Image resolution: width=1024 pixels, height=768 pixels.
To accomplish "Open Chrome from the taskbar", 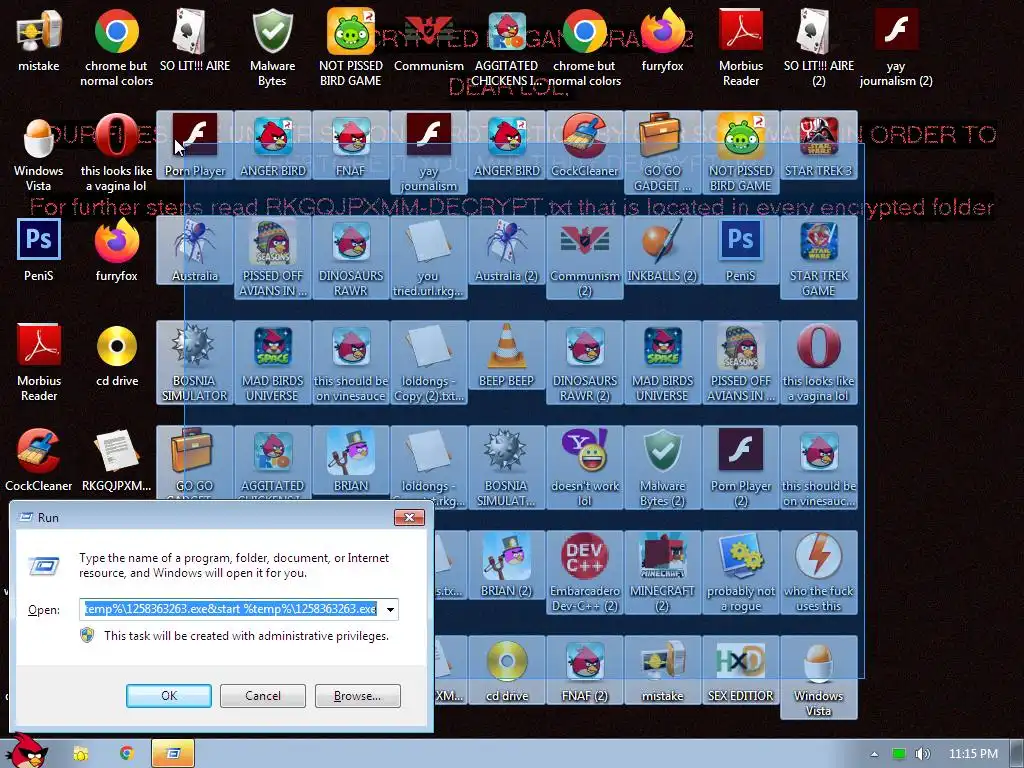I will click(127, 753).
